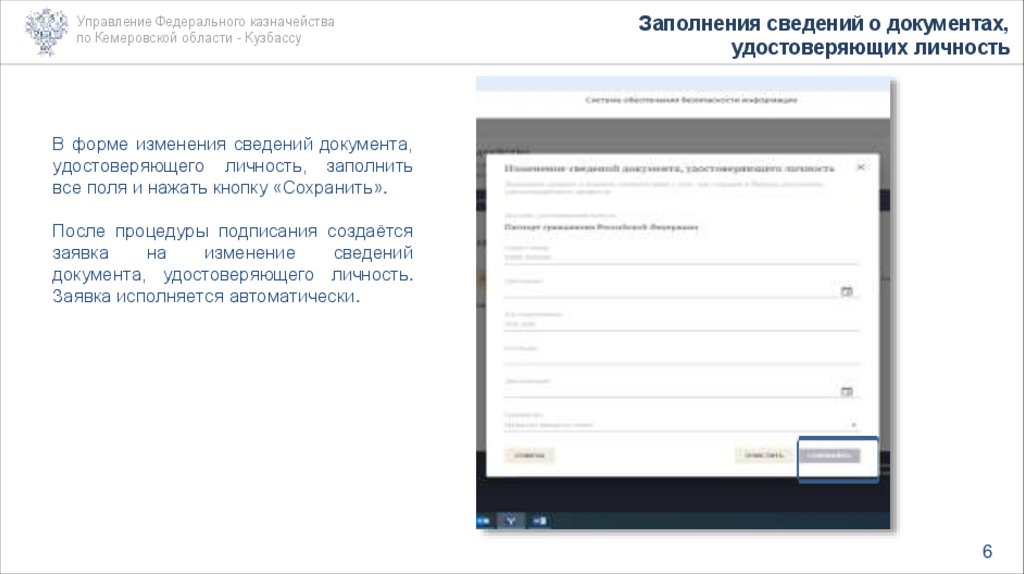Open Yandex Browser icon in the taskbar
Image resolution: width=1024 pixels, height=574 pixels.
click(511, 520)
